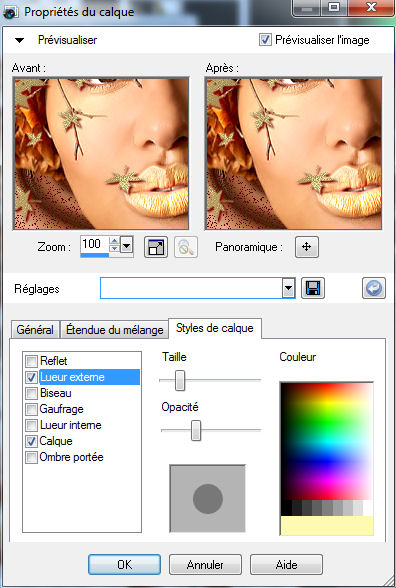Enable the Ombre portée checkbox
The image size is (396, 588).
coord(32,458)
